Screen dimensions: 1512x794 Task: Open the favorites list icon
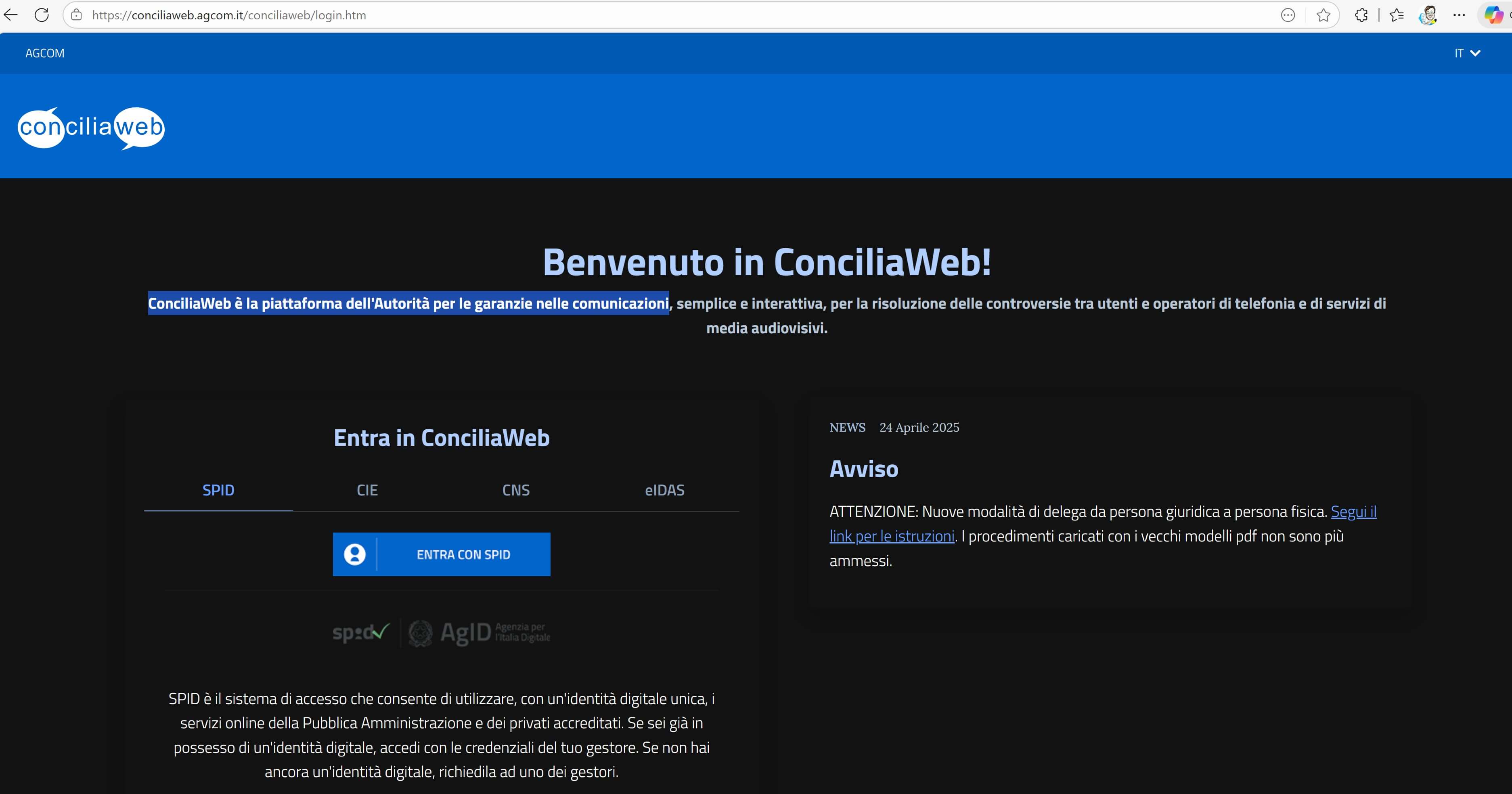[1397, 15]
